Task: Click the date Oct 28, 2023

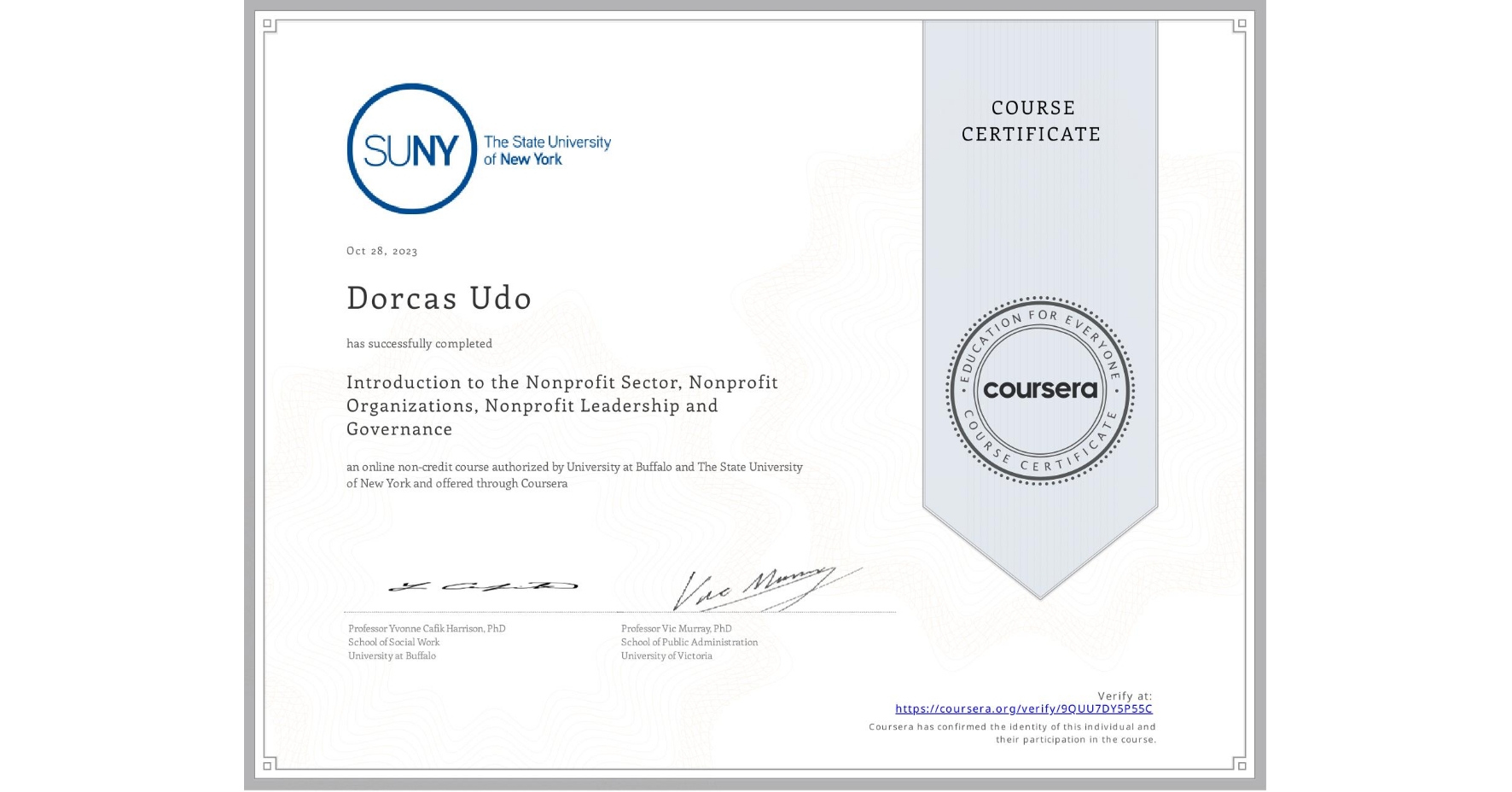Action: coord(381,250)
